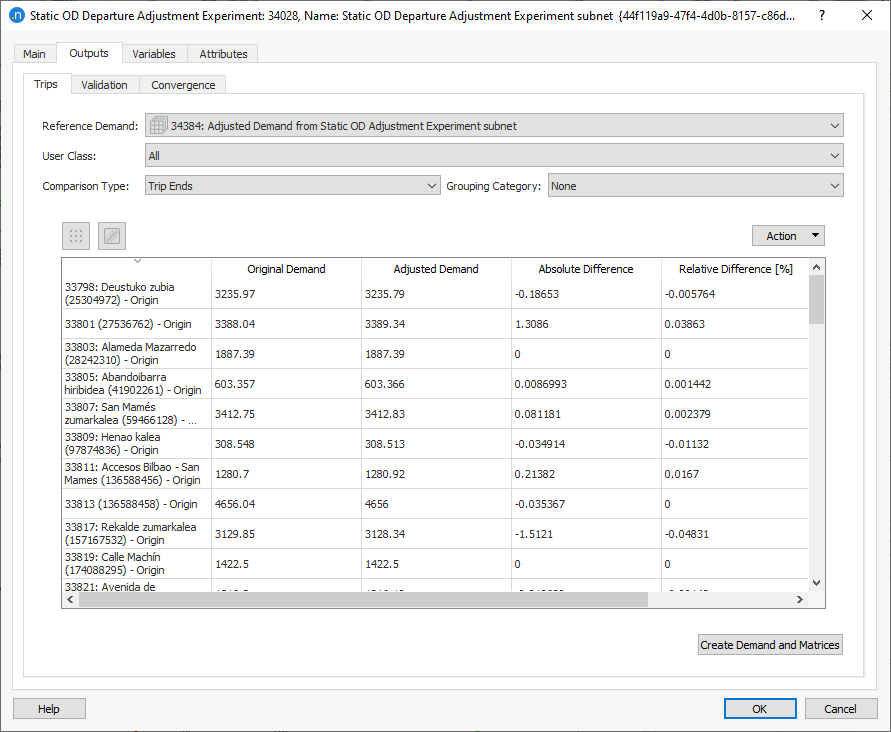Change the Comparison Type selection
The image size is (891, 732).
click(x=430, y=185)
